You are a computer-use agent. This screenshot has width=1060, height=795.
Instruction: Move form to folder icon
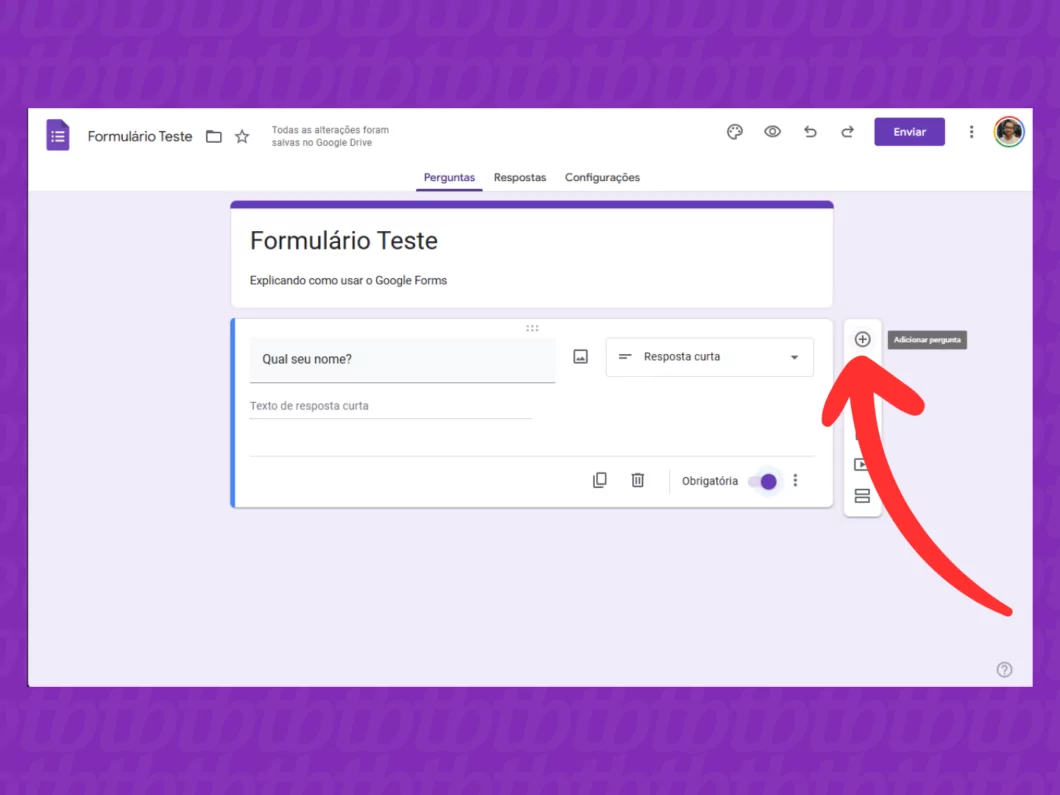pos(214,137)
